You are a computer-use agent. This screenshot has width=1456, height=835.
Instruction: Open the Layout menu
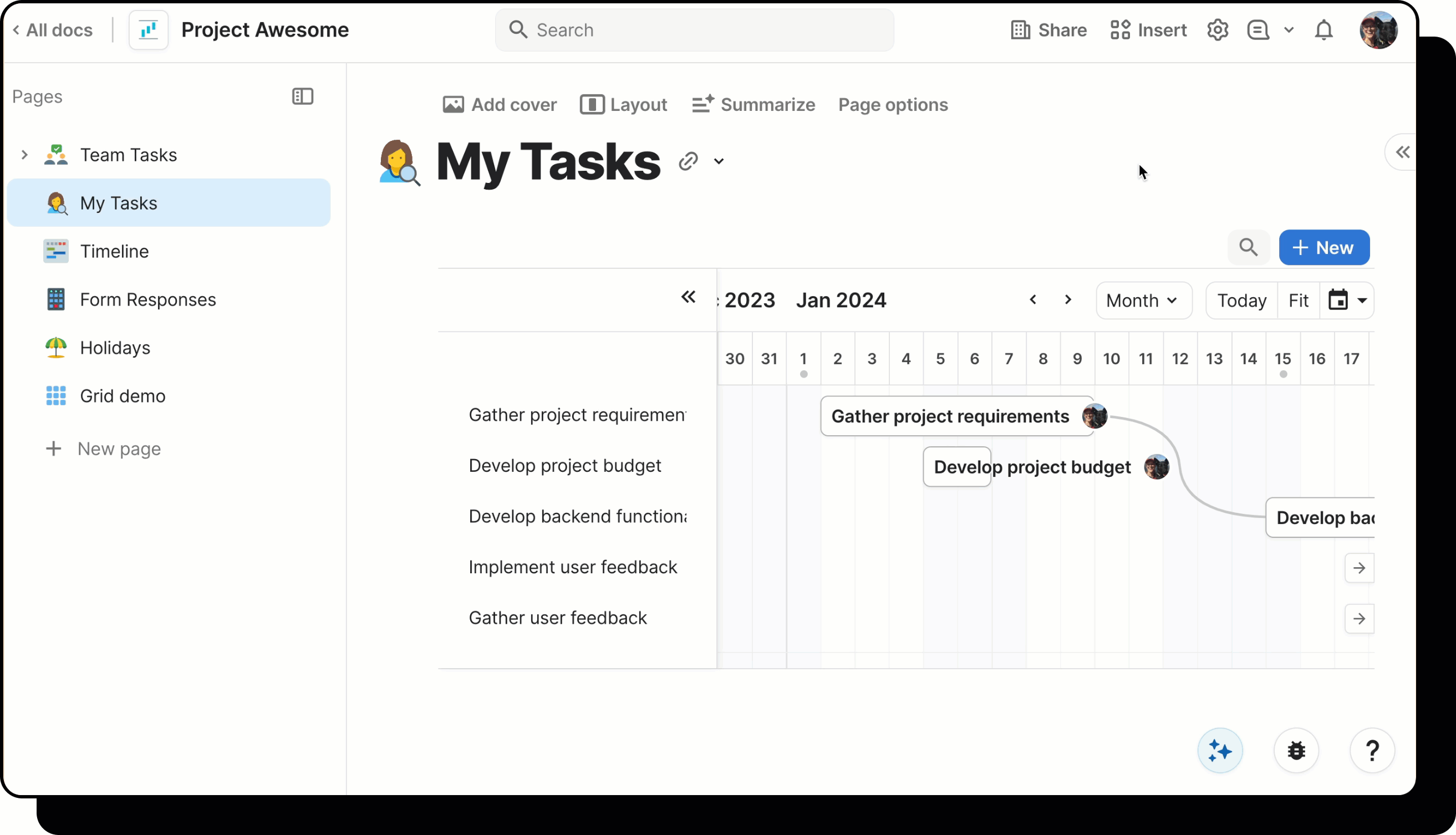623,105
